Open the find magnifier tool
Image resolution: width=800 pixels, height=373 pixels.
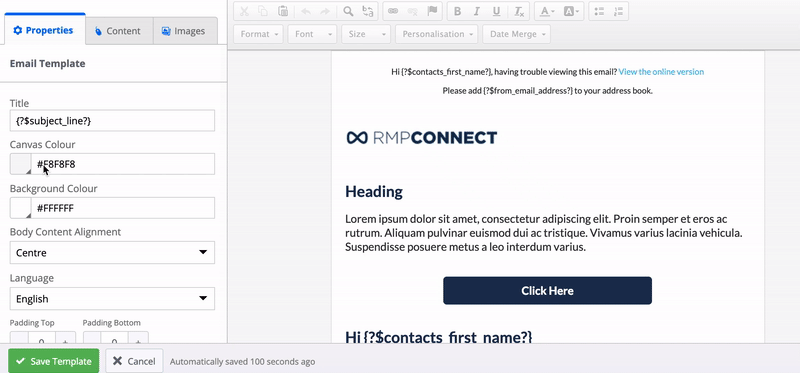tap(348, 11)
